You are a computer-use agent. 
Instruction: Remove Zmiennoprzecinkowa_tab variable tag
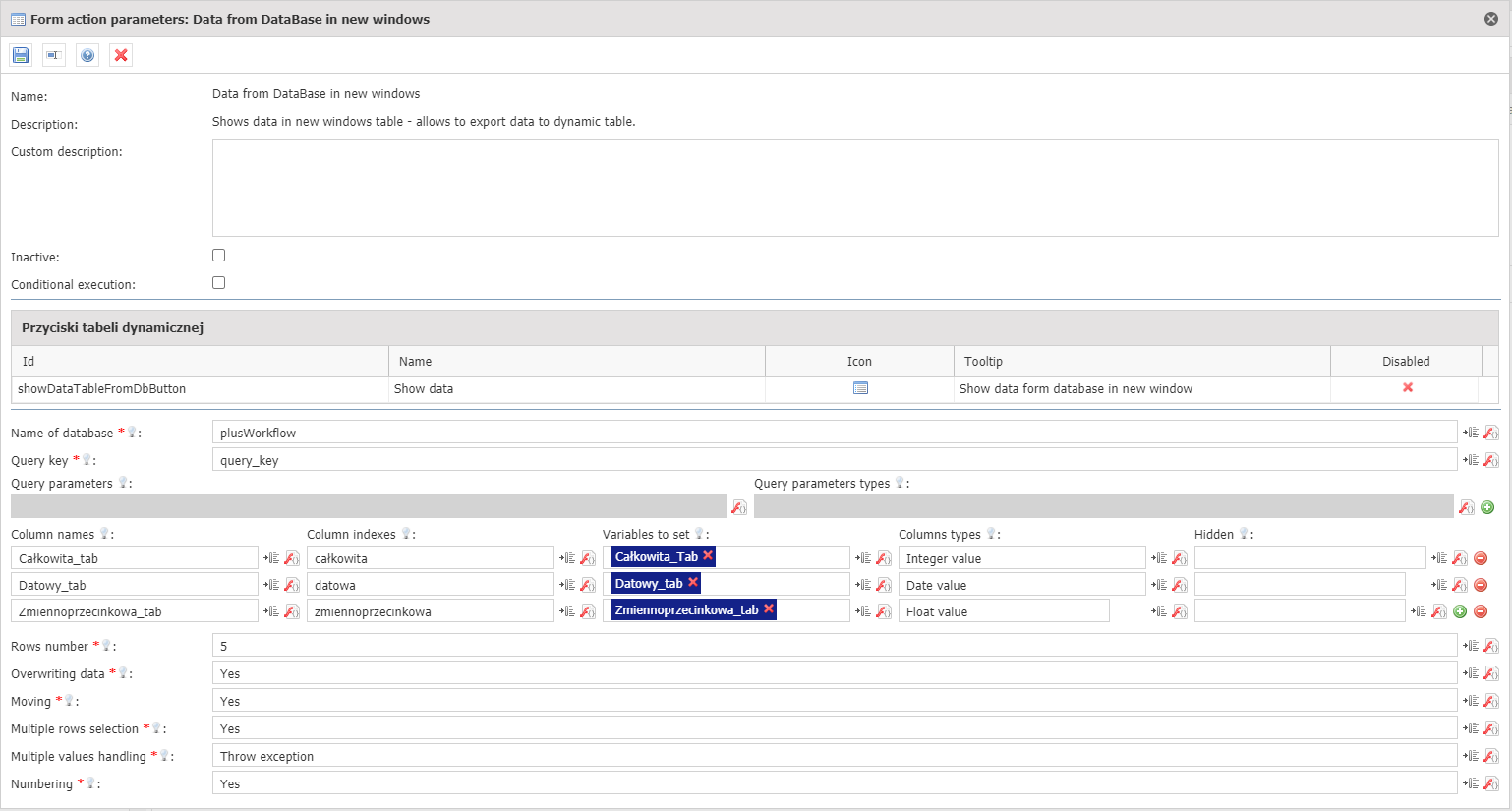click(769, 608)
